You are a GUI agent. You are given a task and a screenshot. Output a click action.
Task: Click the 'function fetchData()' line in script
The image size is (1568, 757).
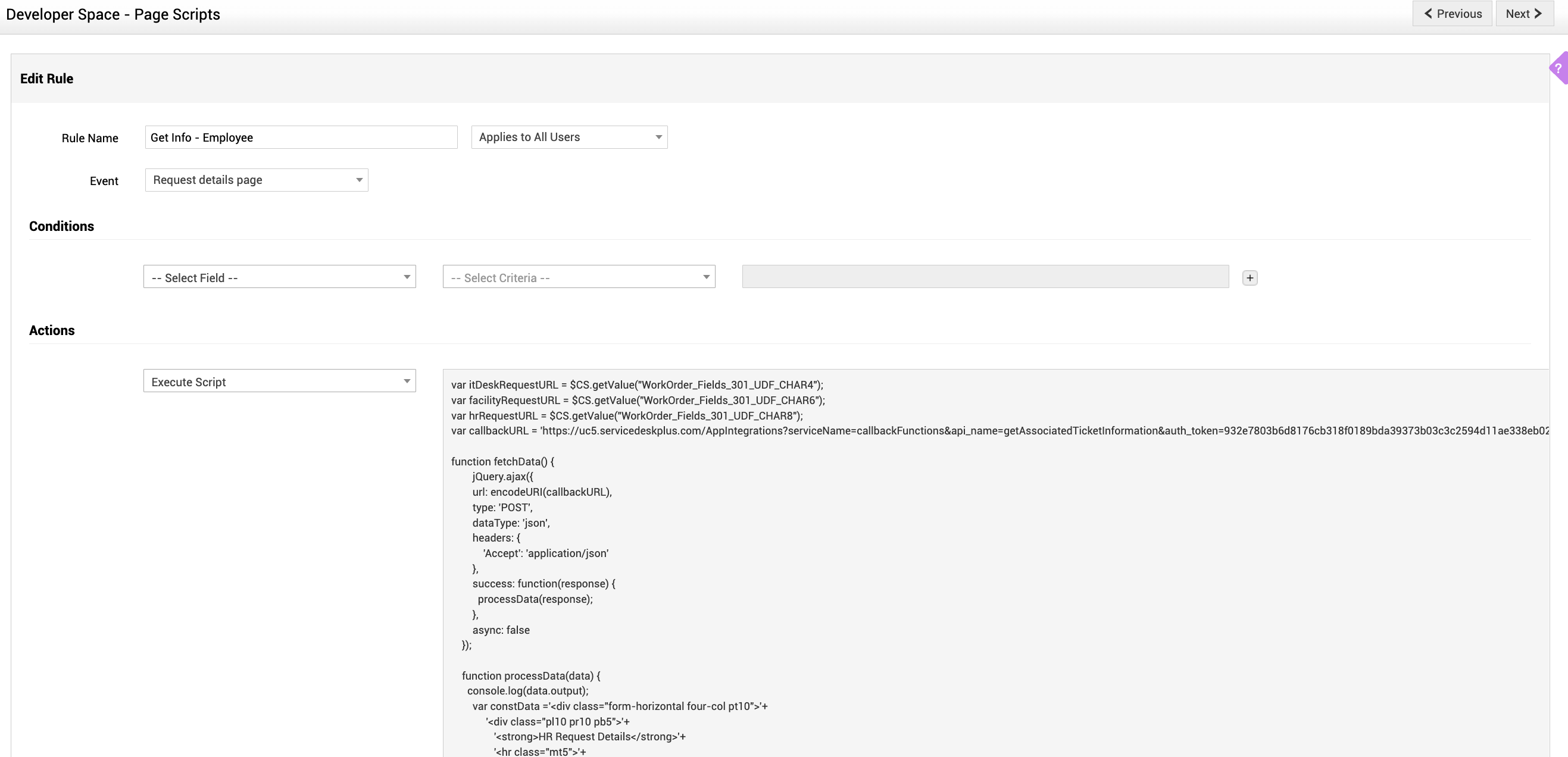click(502, 461)
